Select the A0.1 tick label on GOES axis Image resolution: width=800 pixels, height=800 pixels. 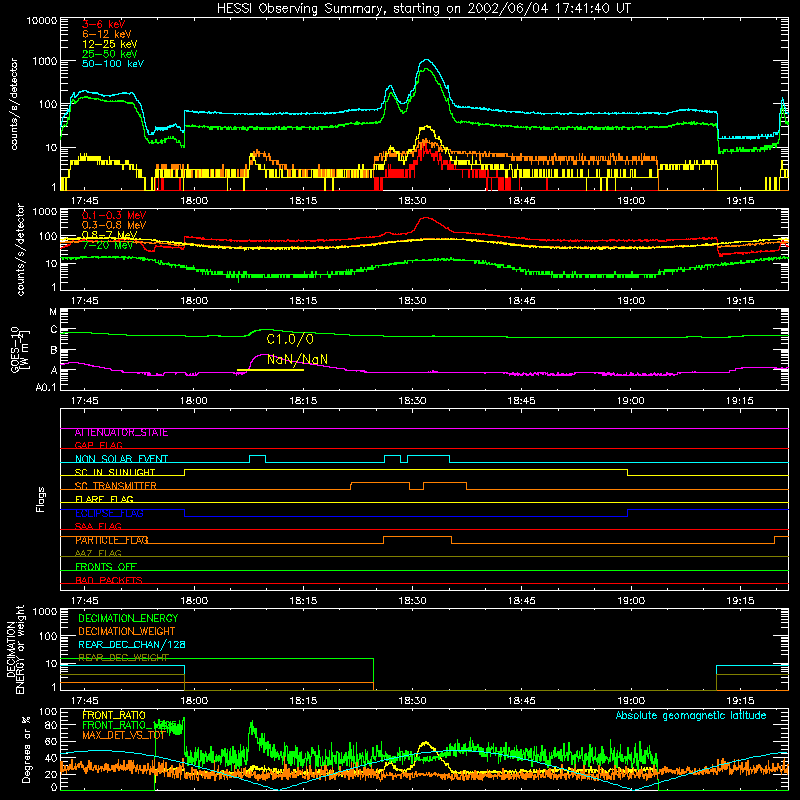coord(46,388)
